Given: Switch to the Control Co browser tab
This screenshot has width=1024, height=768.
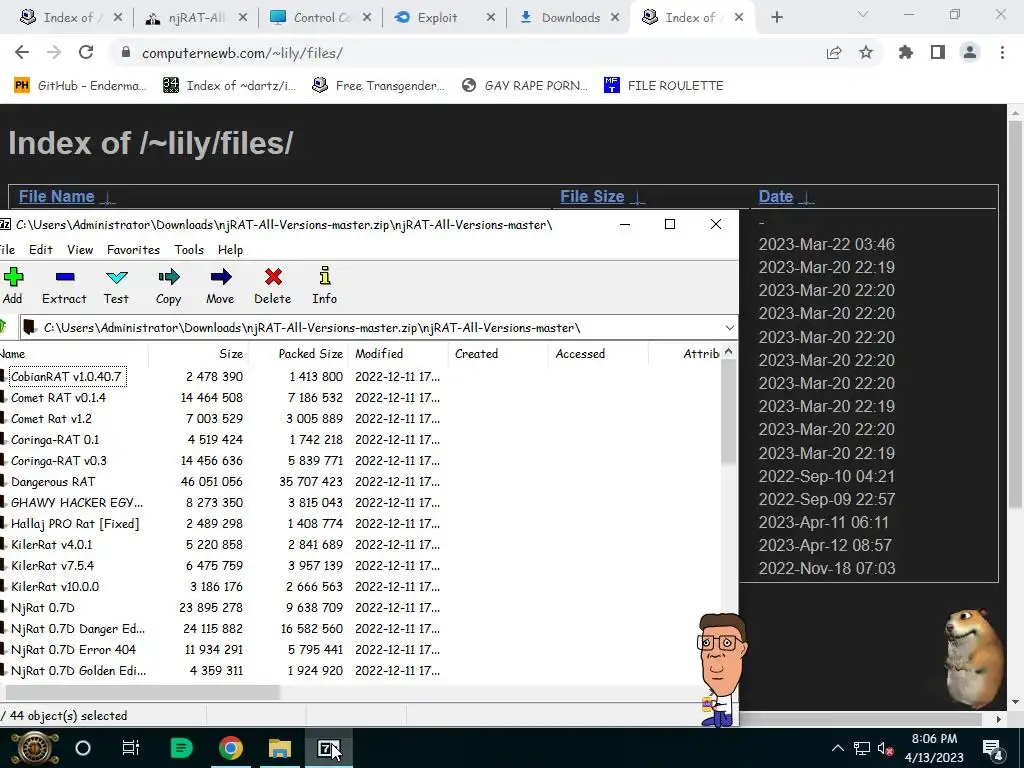Looking at the screenshot, I should click(x=321, y=18).
